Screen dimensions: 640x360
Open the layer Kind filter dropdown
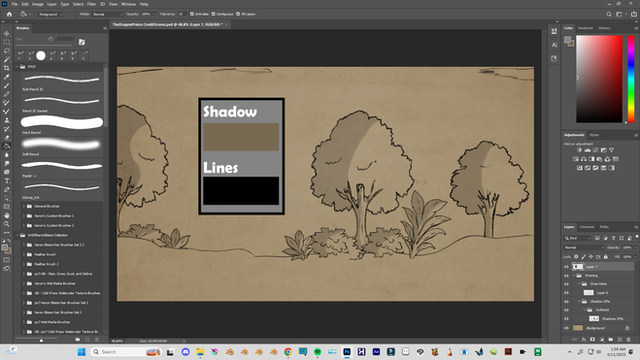coord(577,238)
